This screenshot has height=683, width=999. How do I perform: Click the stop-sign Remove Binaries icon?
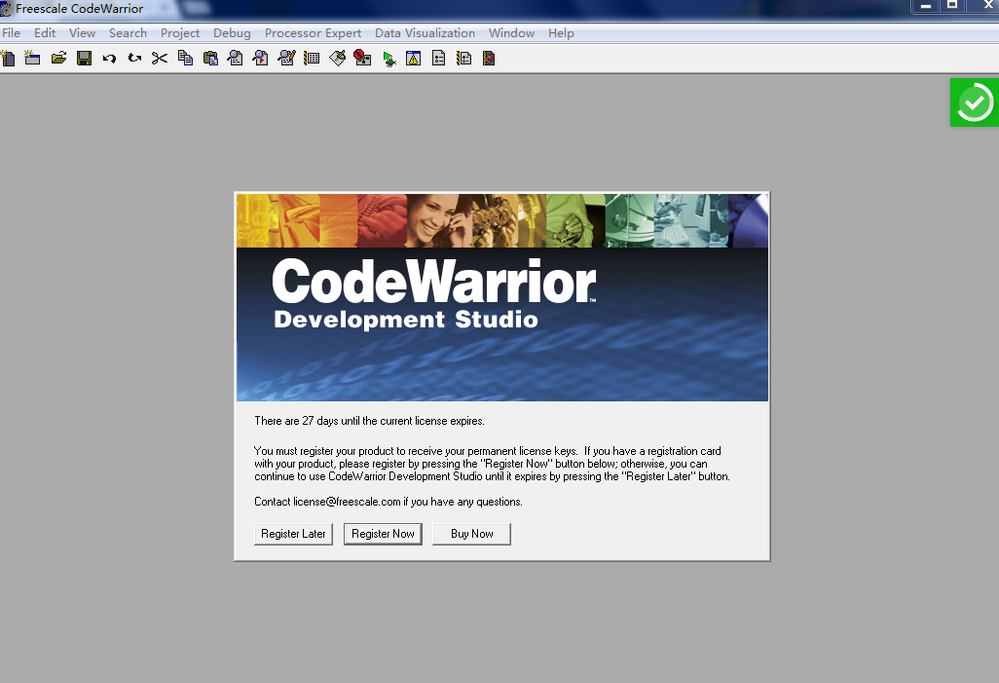(x=361, y=58)
